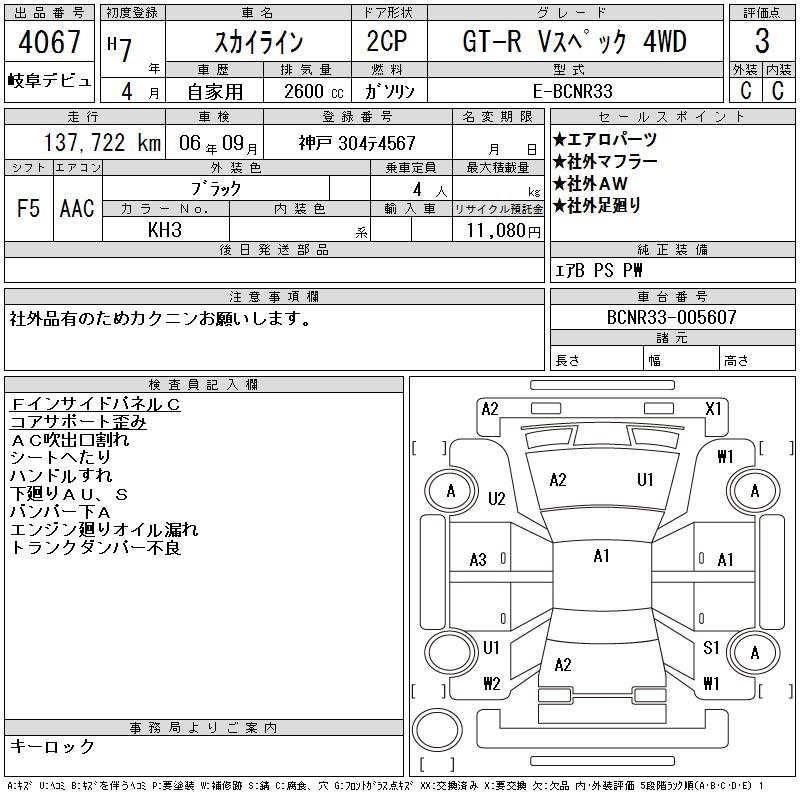Select the displacement value 2600 cc
The width and height of the screenshot is (800, 800).
(x=314, y=91)
